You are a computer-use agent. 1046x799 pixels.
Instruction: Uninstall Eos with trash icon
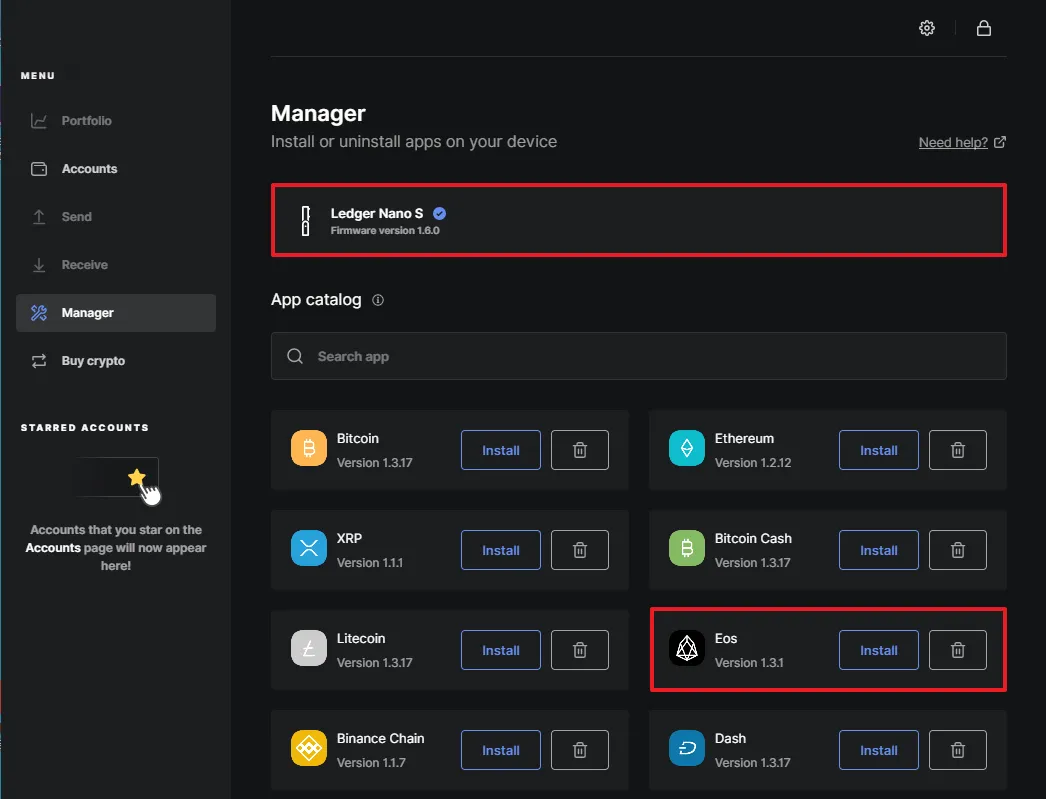957,650
